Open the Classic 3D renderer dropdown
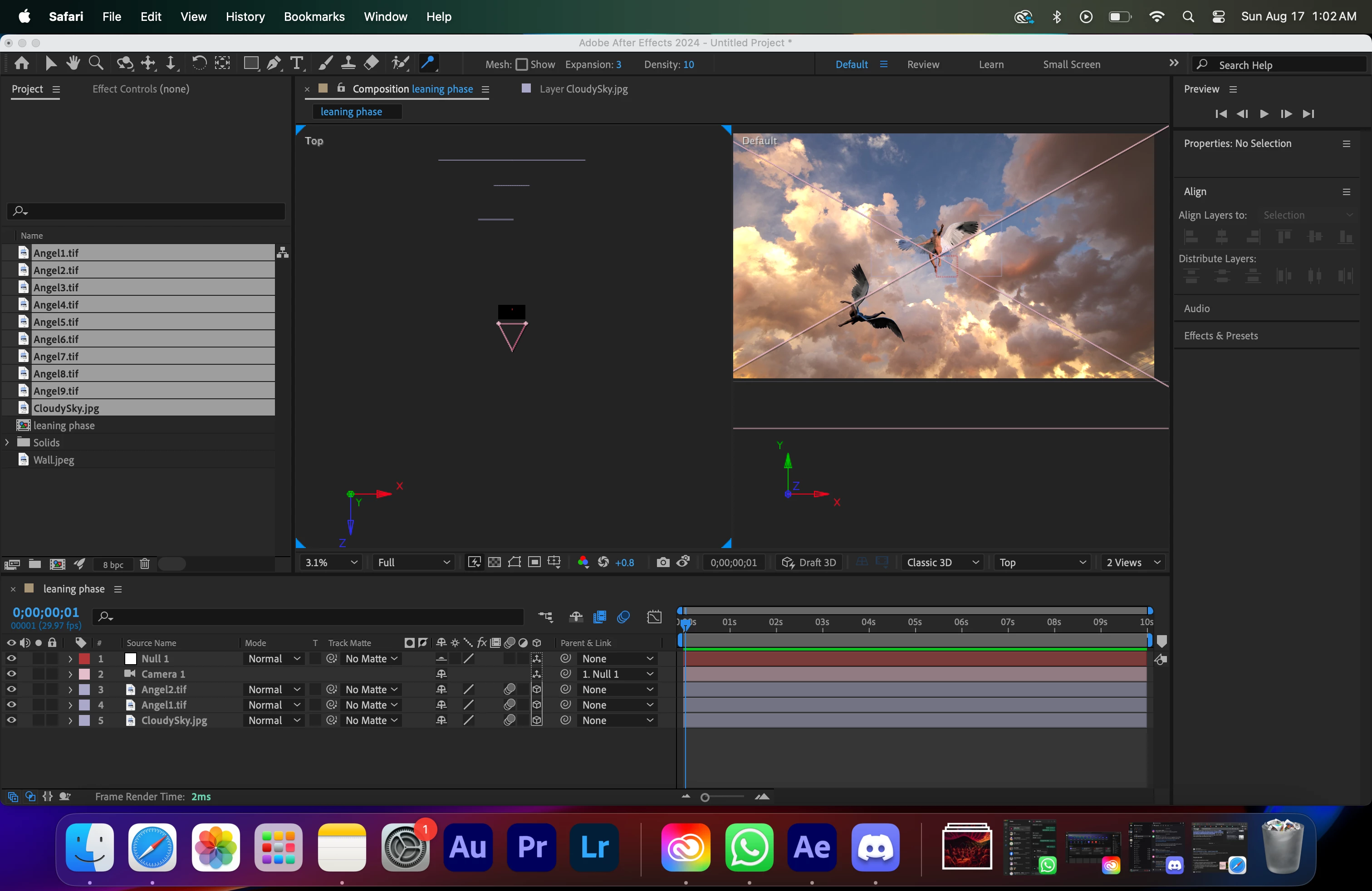Image resolution: width=1372 pixels, height=891 pixels. coord(942,563)
